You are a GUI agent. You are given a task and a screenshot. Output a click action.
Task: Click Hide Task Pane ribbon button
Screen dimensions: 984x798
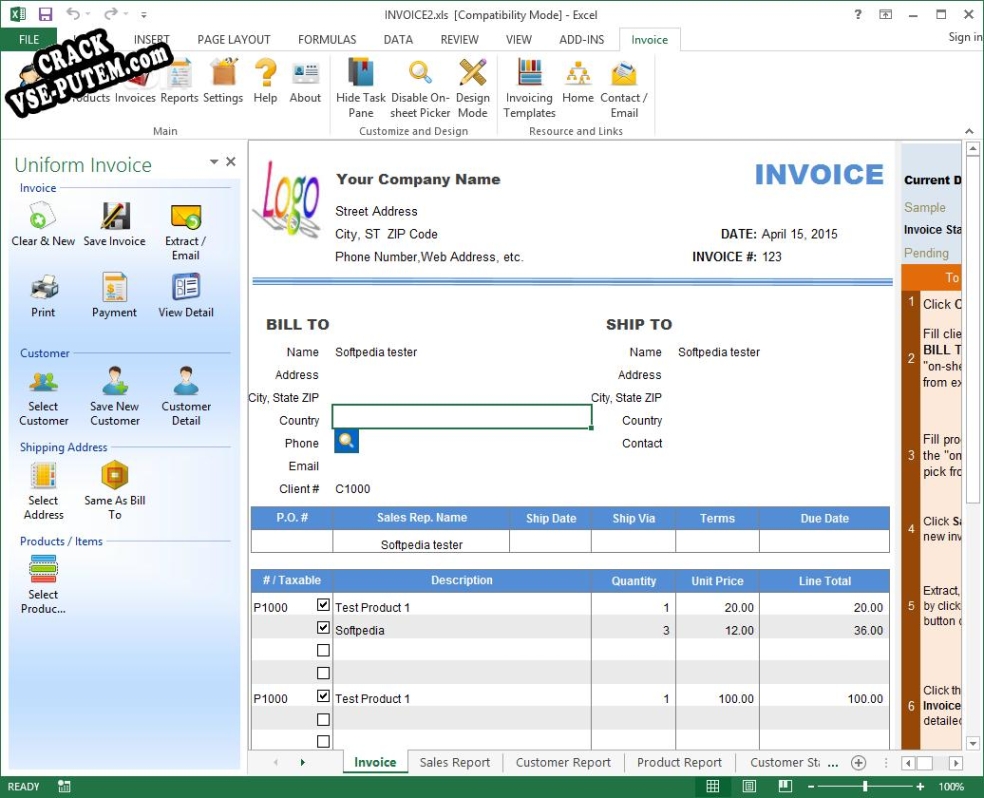click(x=361, y=88)
